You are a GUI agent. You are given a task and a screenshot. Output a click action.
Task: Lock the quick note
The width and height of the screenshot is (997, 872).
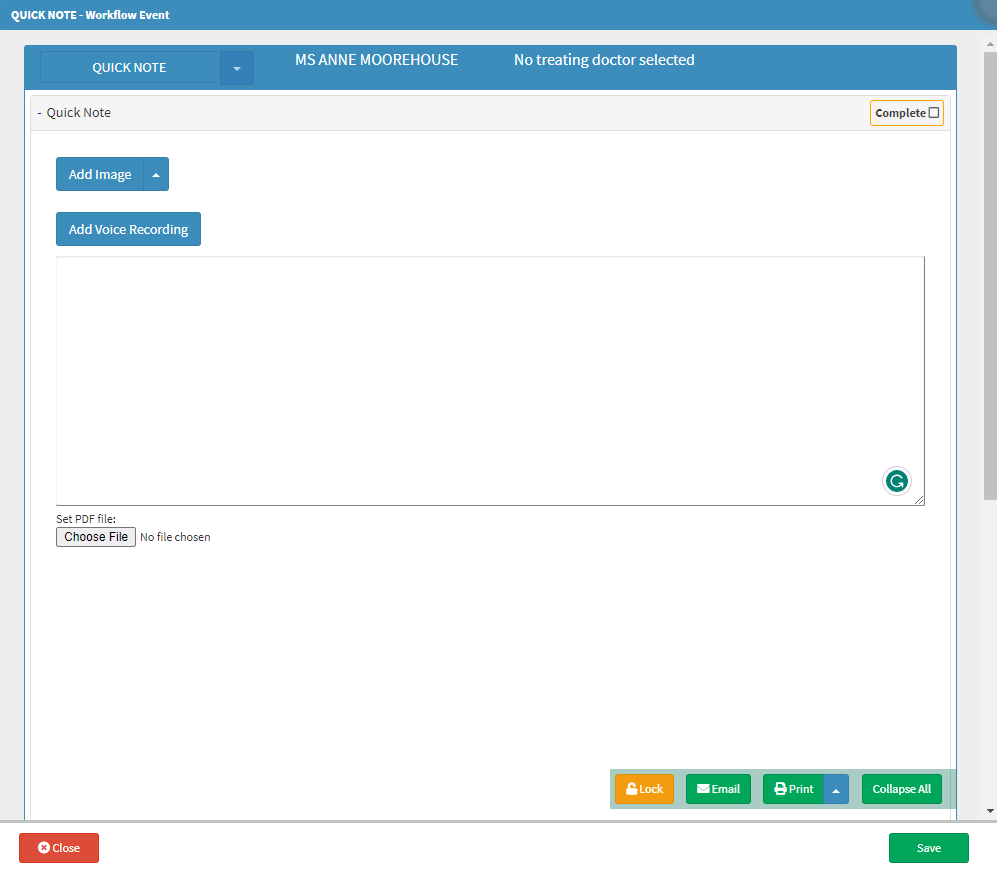(x=644, y=789)
